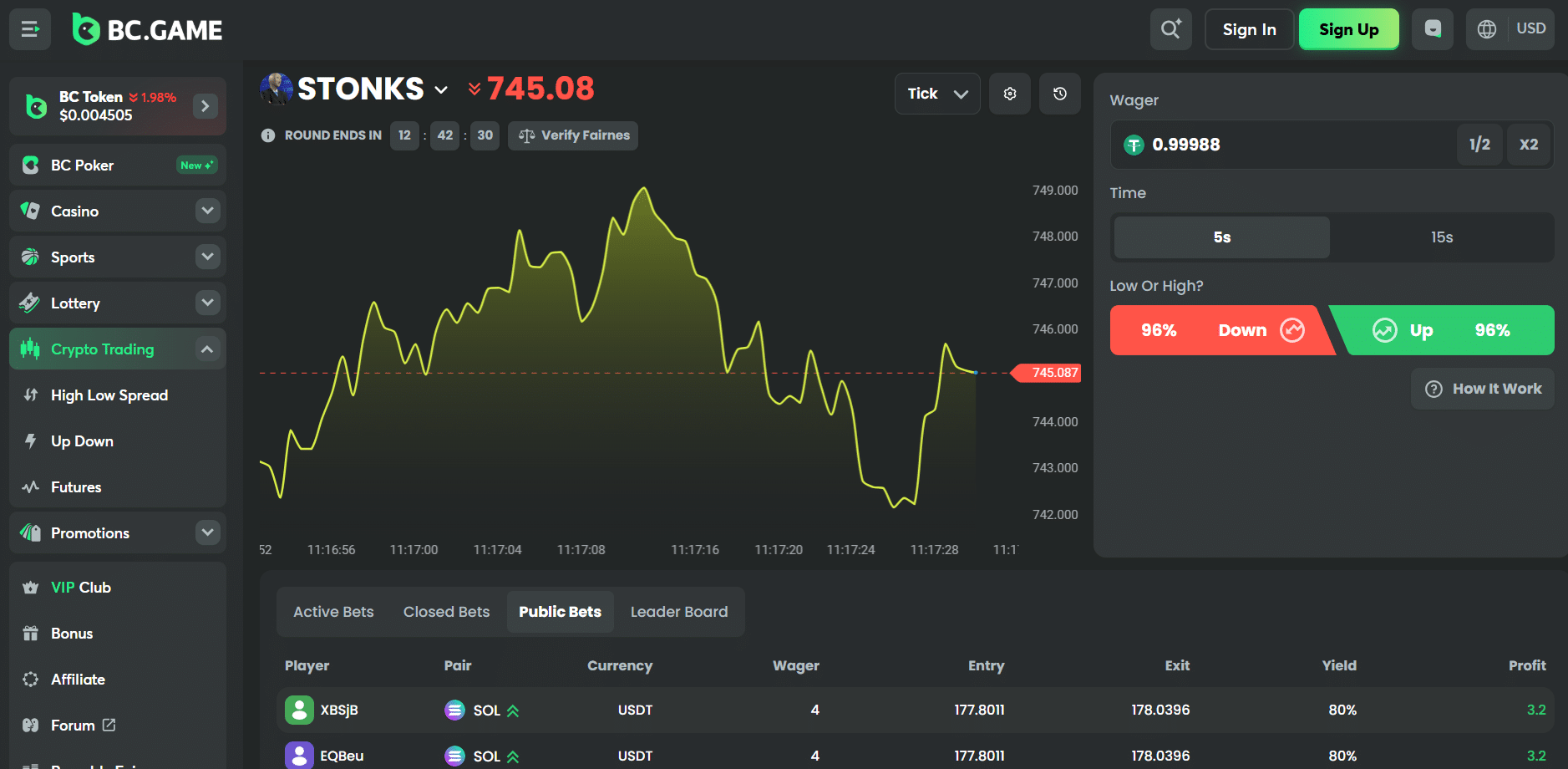Click the 745.087 price marker on chart

click(1047, 373)
